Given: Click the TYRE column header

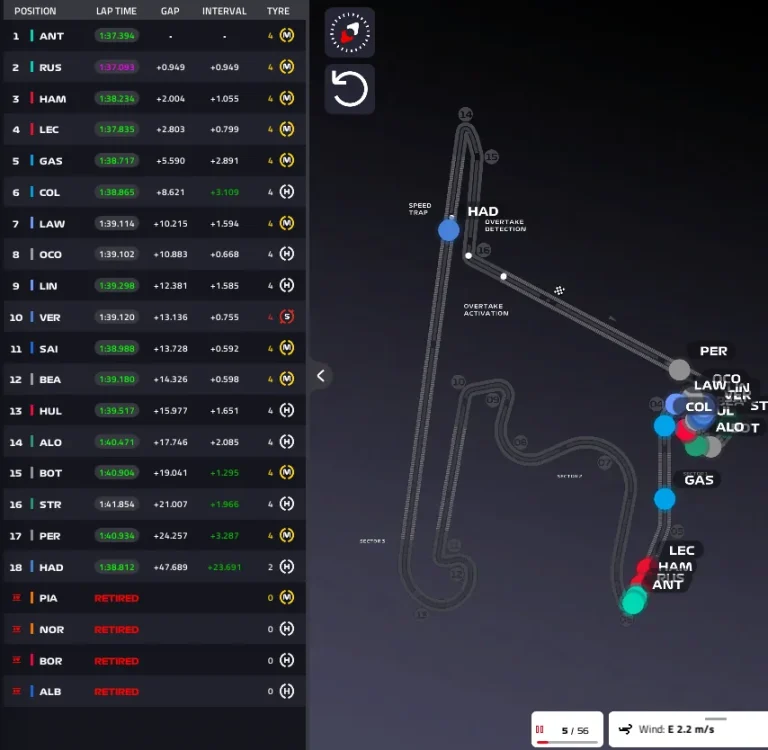Looking at the screenshot, I should click(x=278, y=11).
